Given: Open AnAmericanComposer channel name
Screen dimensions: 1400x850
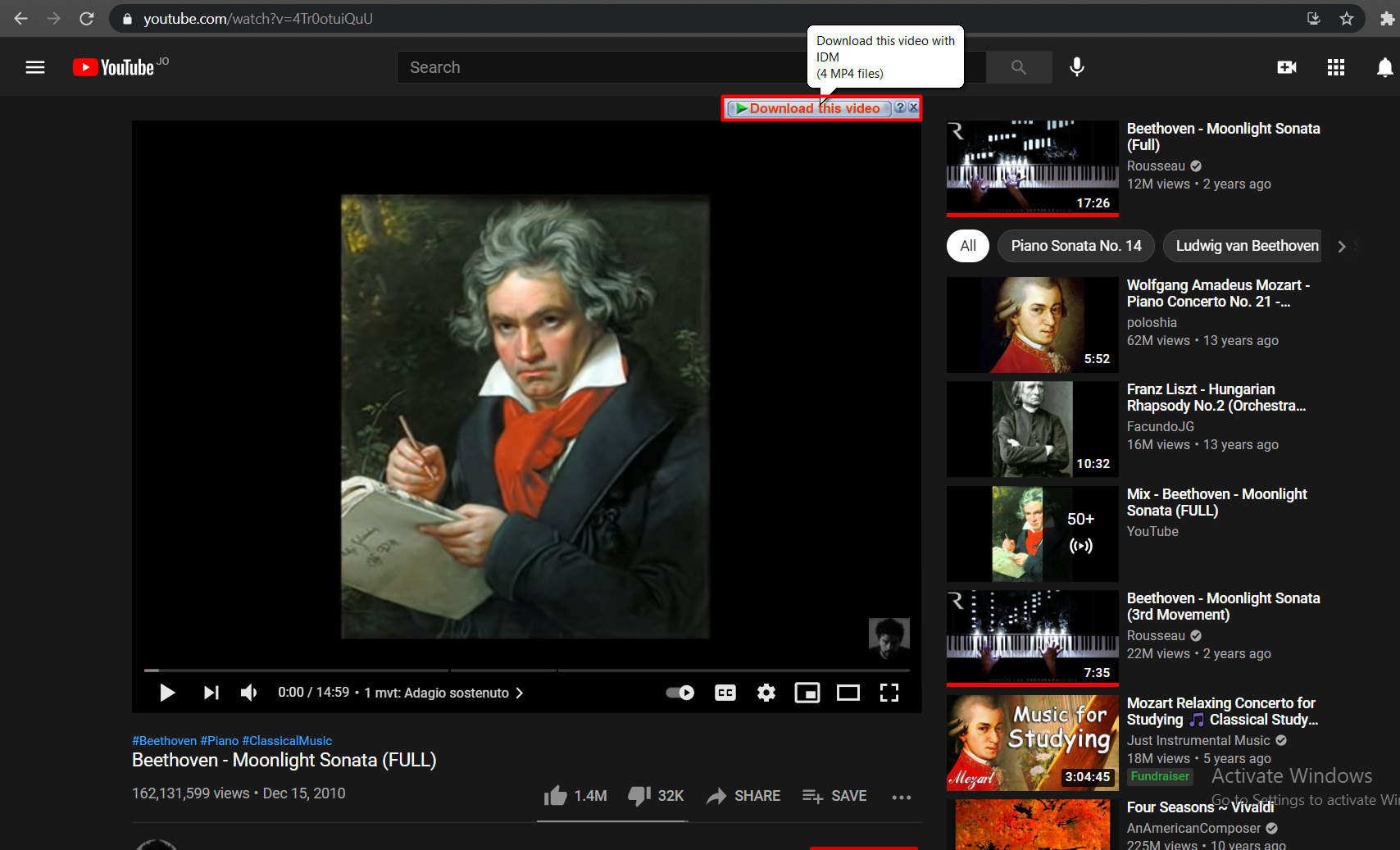Looking at the screenshot, I should coord(1193,828).
